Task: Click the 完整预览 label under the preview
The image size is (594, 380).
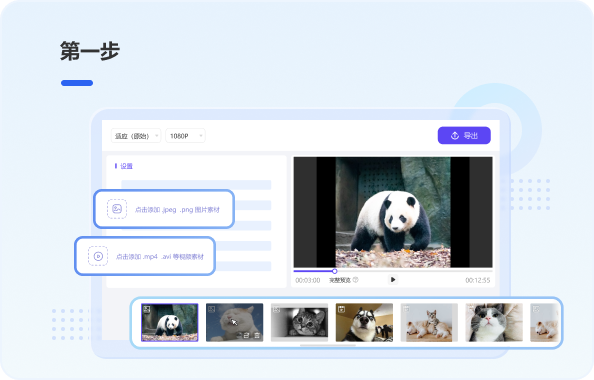Action: [x=340, y=280]
